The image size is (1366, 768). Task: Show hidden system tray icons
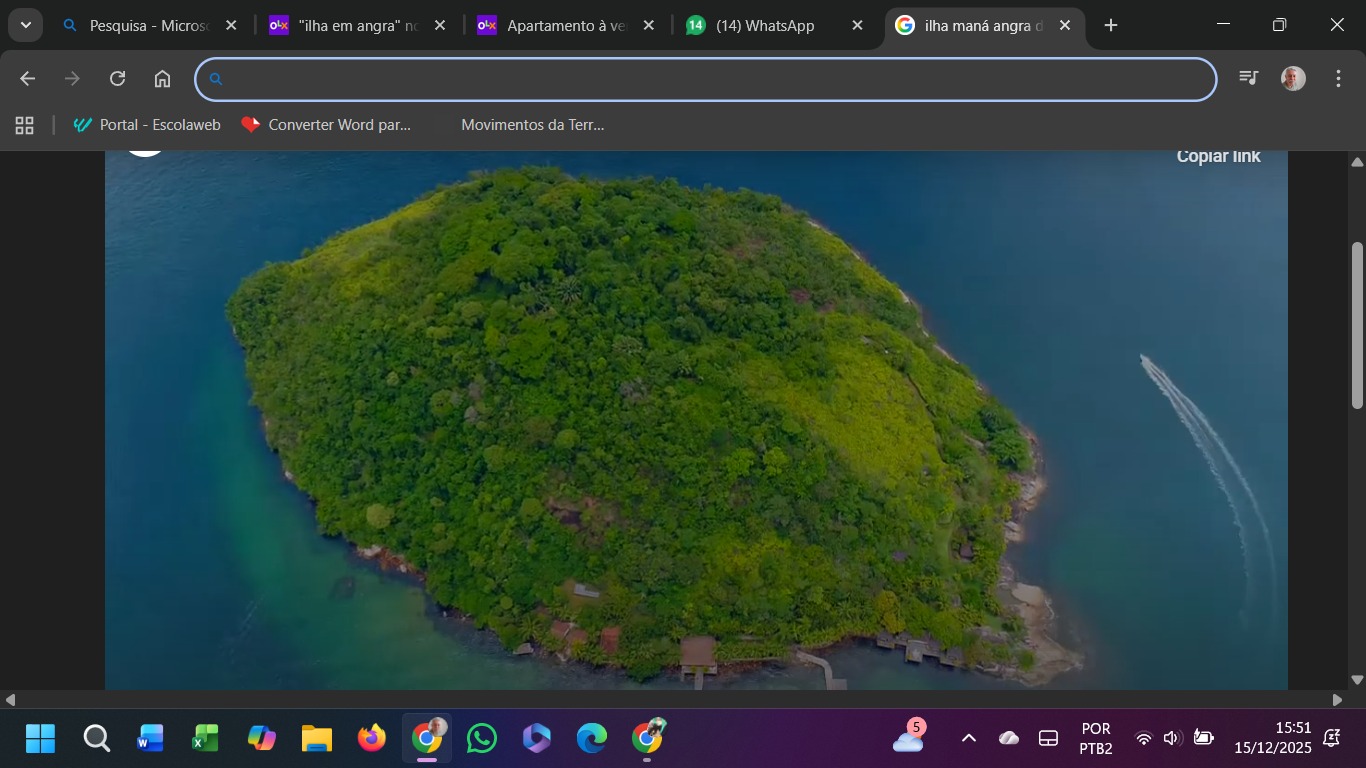pos(968,739)
